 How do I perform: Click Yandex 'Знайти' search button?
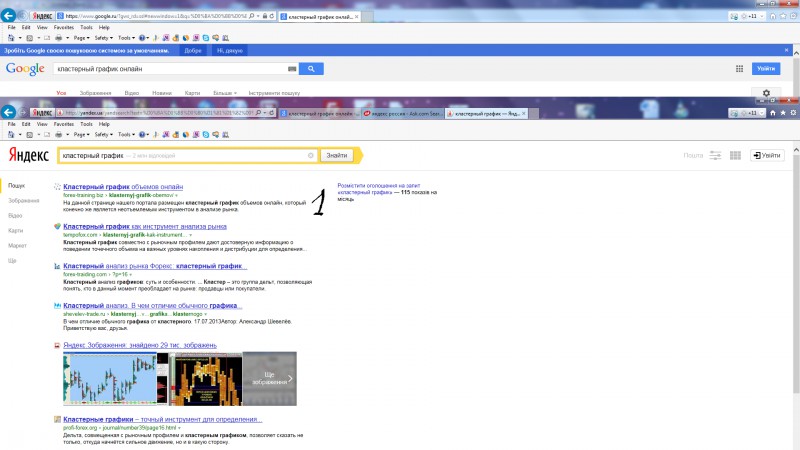pos(337,155)
